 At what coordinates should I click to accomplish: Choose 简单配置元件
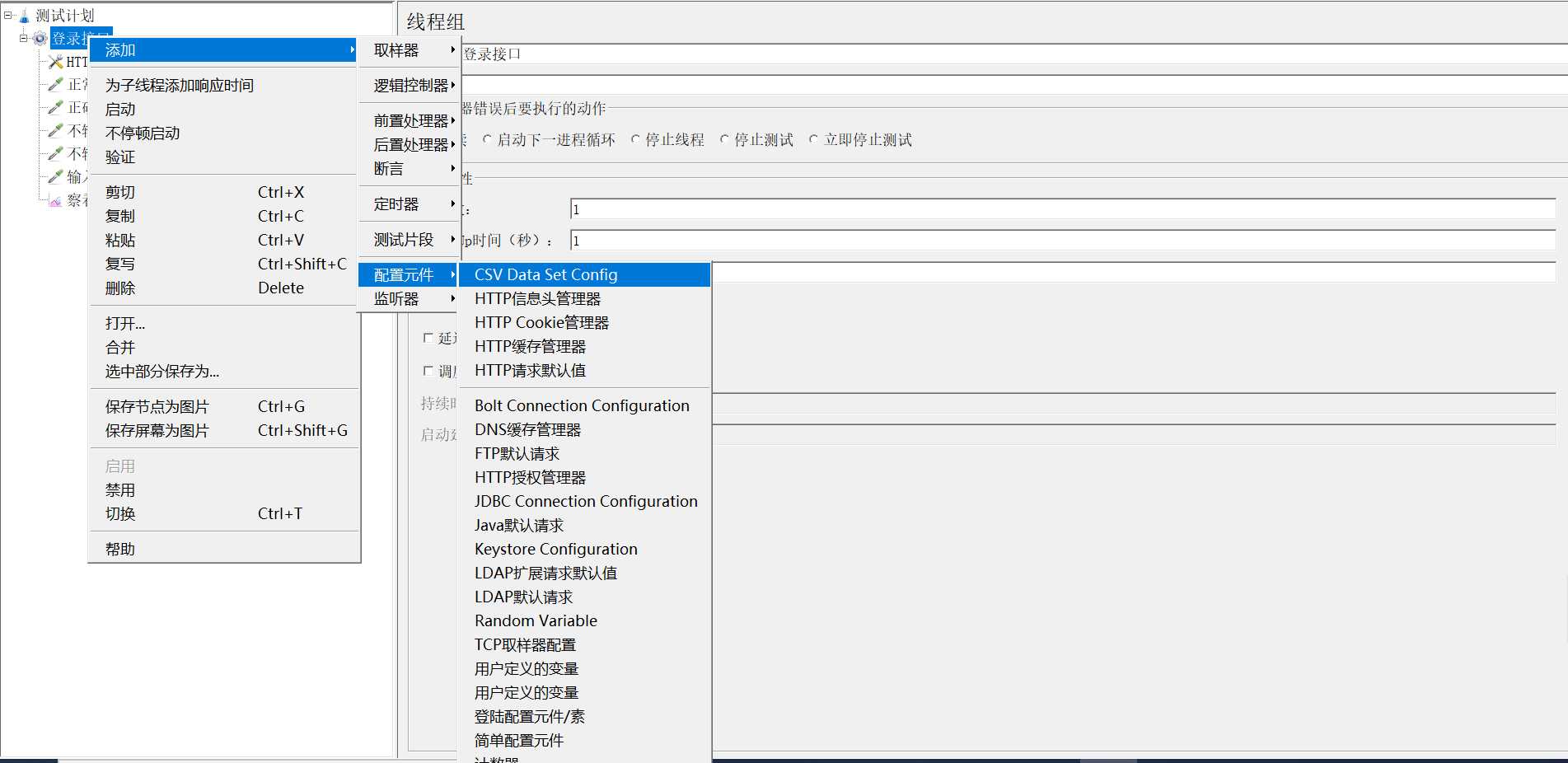point(584,740)
